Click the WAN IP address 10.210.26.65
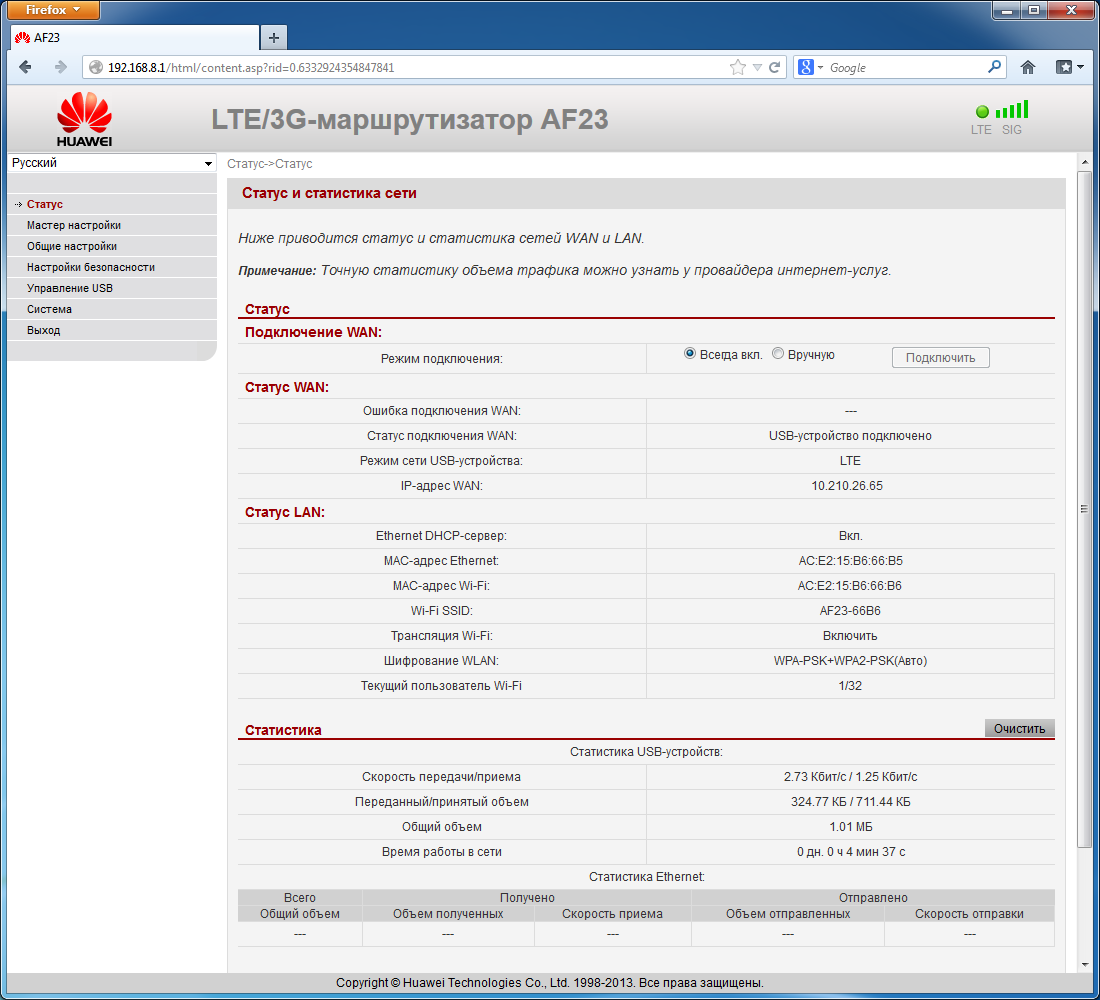 point(847,486)
